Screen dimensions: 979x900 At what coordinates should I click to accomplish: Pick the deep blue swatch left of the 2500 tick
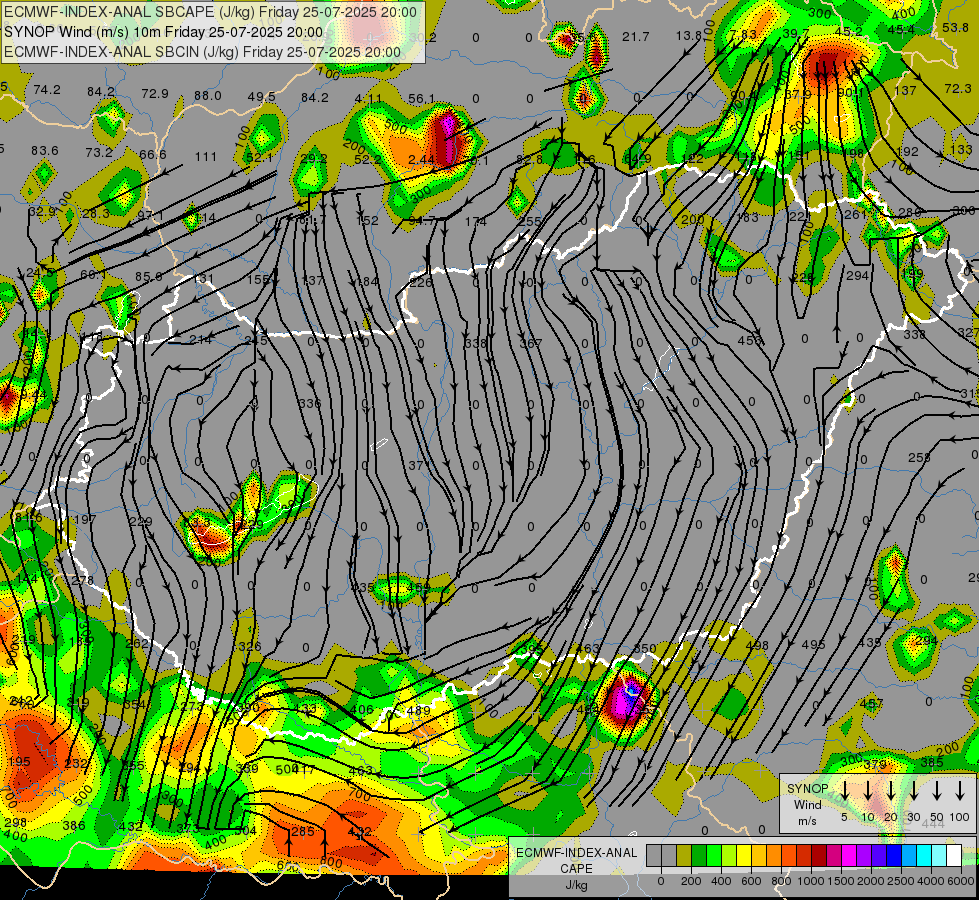pyautogui.click(x=893, y=856)
